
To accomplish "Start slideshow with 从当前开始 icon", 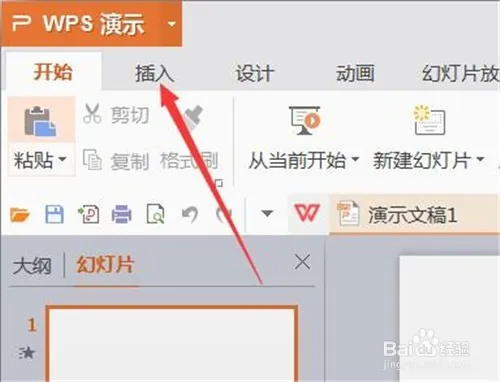I will [x=304, y=121].
